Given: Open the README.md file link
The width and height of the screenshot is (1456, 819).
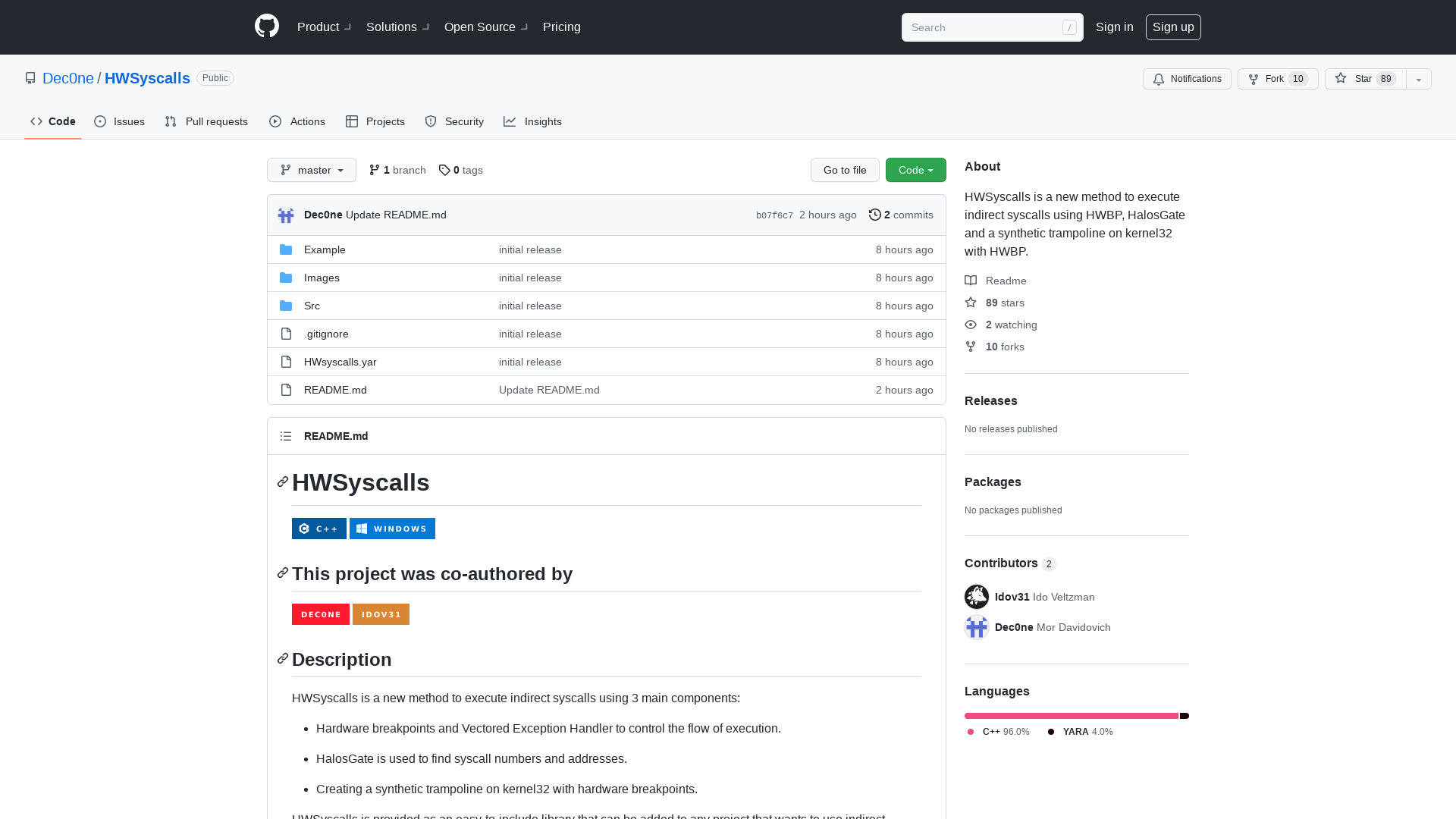Looking at the screenshot, I should pyautogui.click(x=335, y=390).
